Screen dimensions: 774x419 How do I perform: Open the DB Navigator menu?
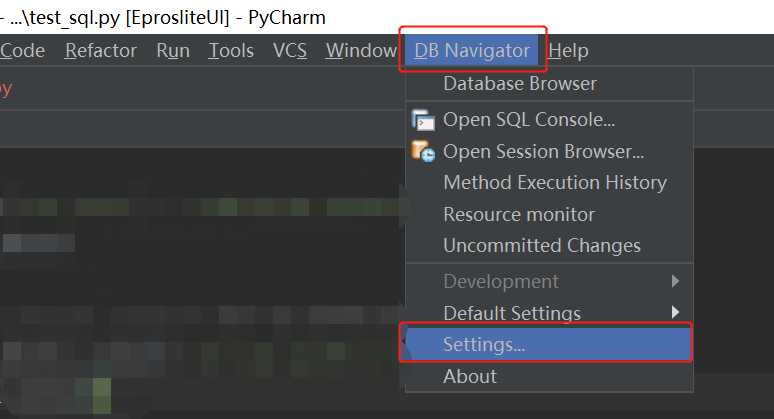472,50
